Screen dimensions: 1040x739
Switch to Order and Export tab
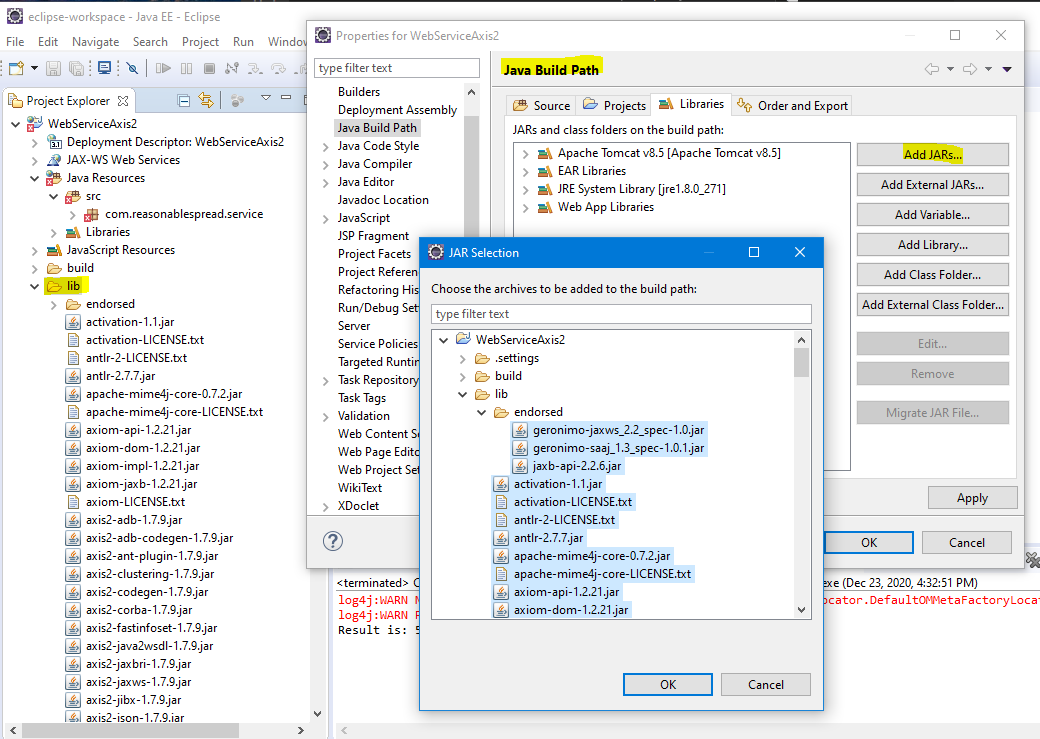[x=793, y=105]
